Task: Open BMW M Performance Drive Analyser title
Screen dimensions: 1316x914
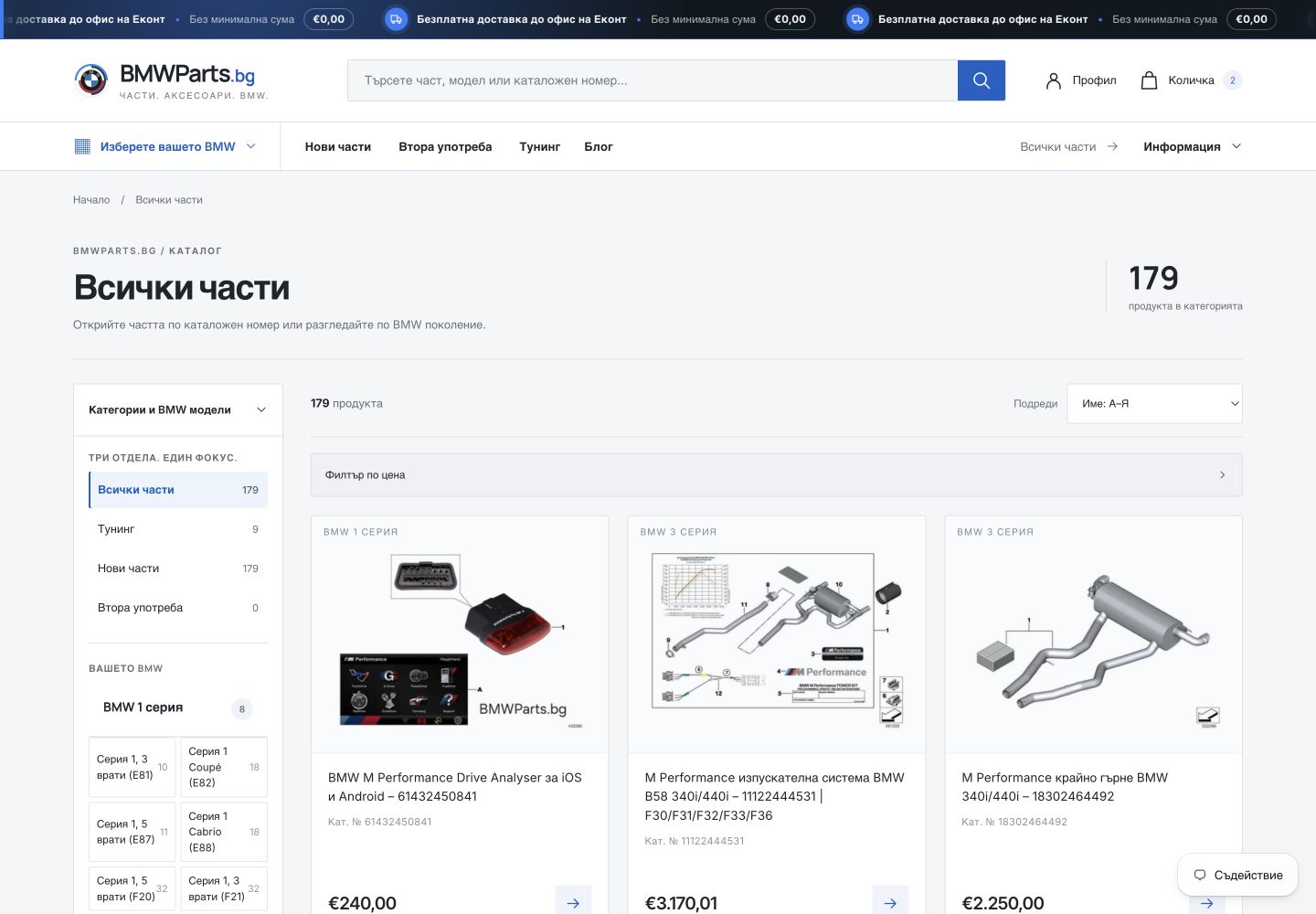Action: click(455, 787)
